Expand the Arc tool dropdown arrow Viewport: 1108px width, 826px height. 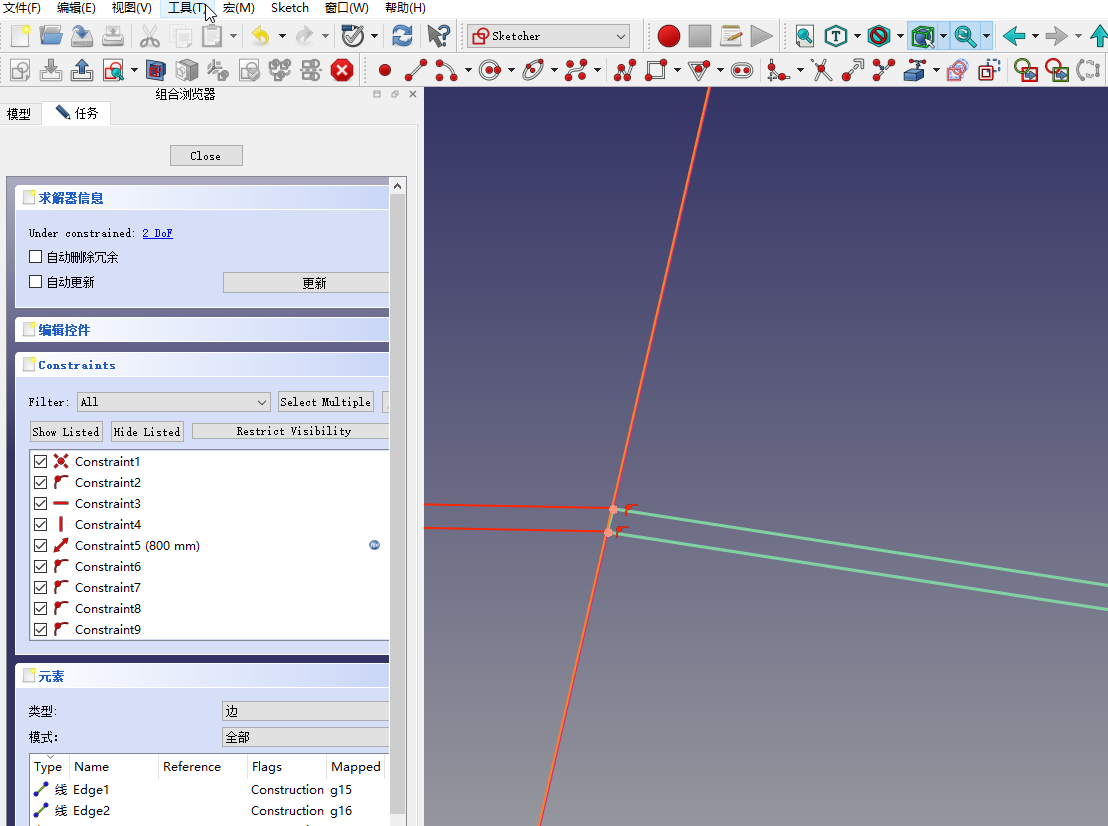coord(468,70)
